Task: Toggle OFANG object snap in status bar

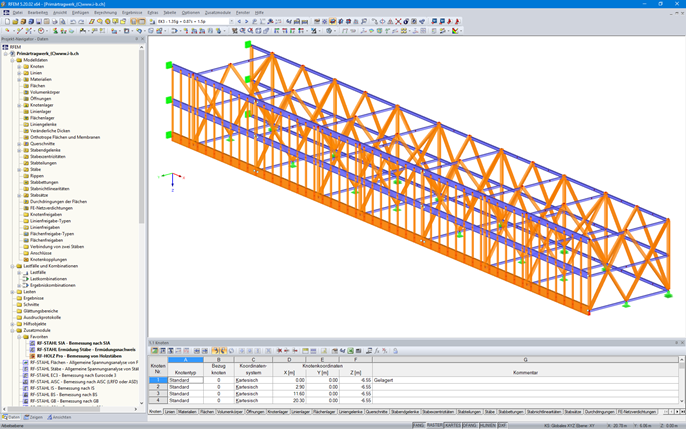Action: tap(470, 425)
